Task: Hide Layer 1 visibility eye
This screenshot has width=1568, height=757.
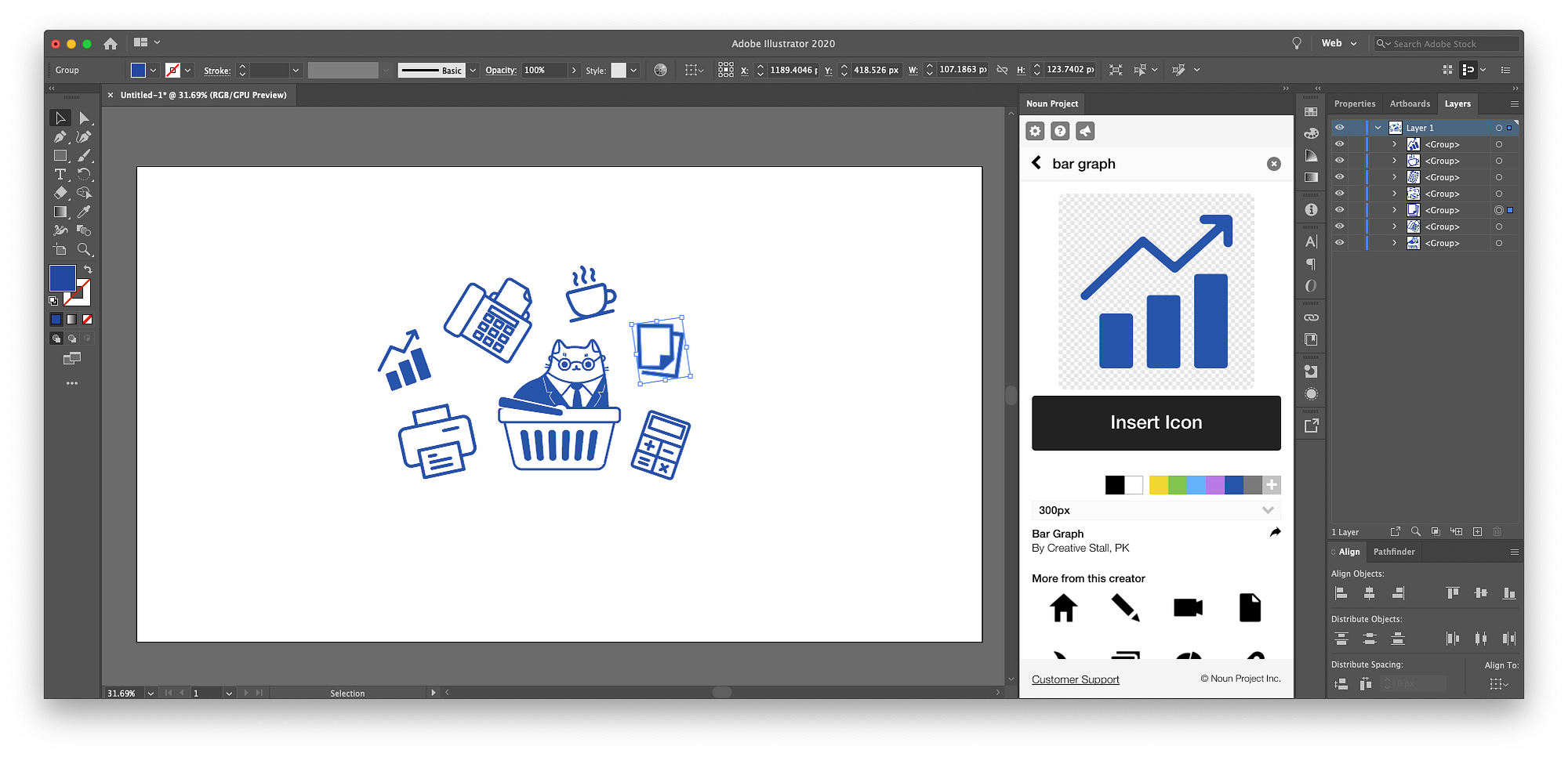Action: 1339,127
